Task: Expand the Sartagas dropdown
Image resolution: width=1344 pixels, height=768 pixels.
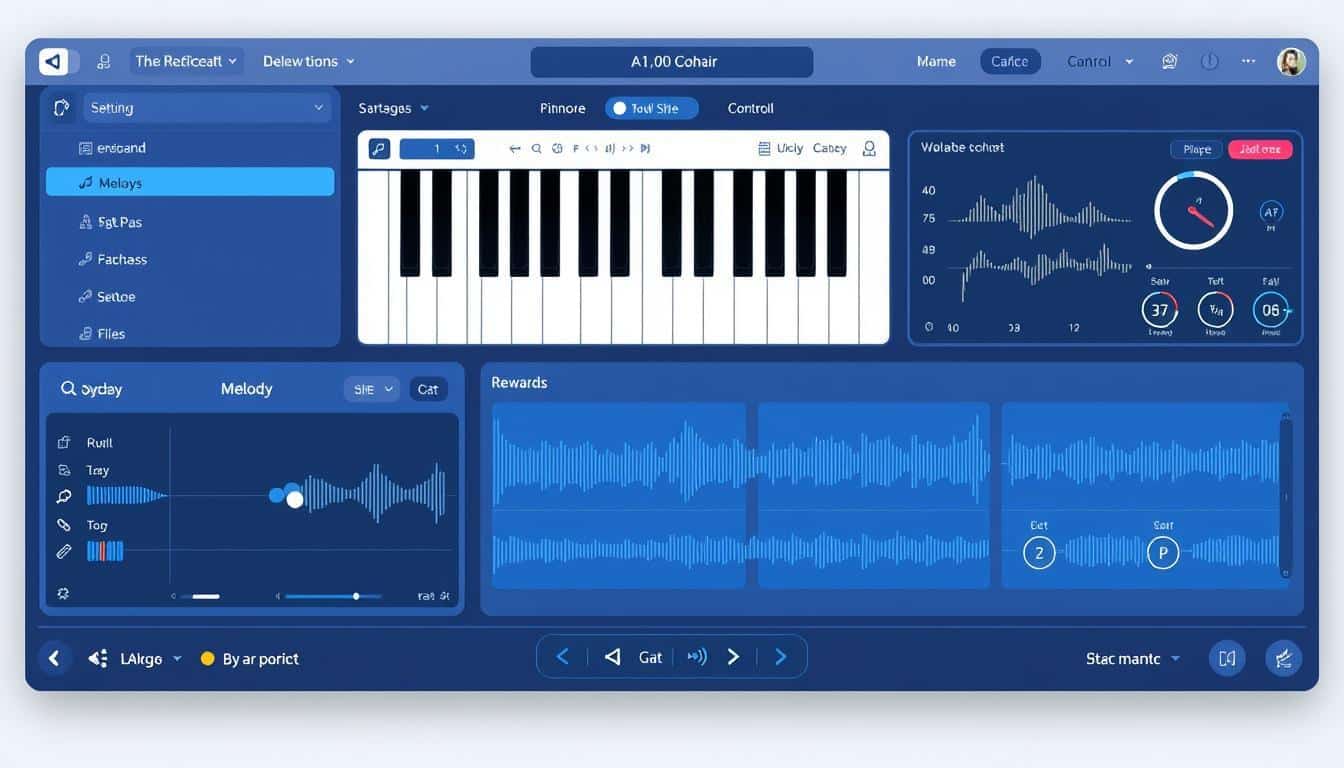Action: pos(392,108)
